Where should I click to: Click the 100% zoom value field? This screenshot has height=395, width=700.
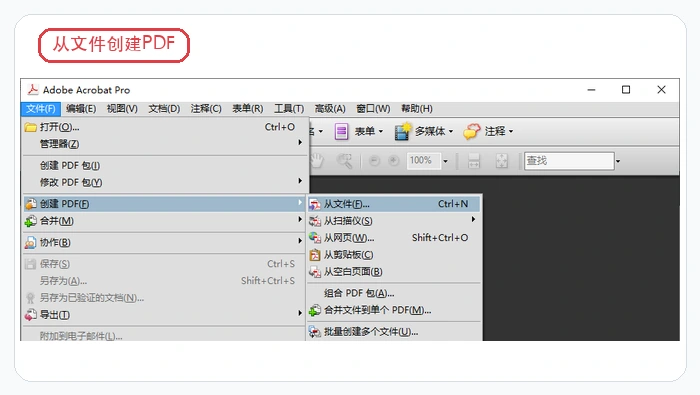(x=423, y=161)
